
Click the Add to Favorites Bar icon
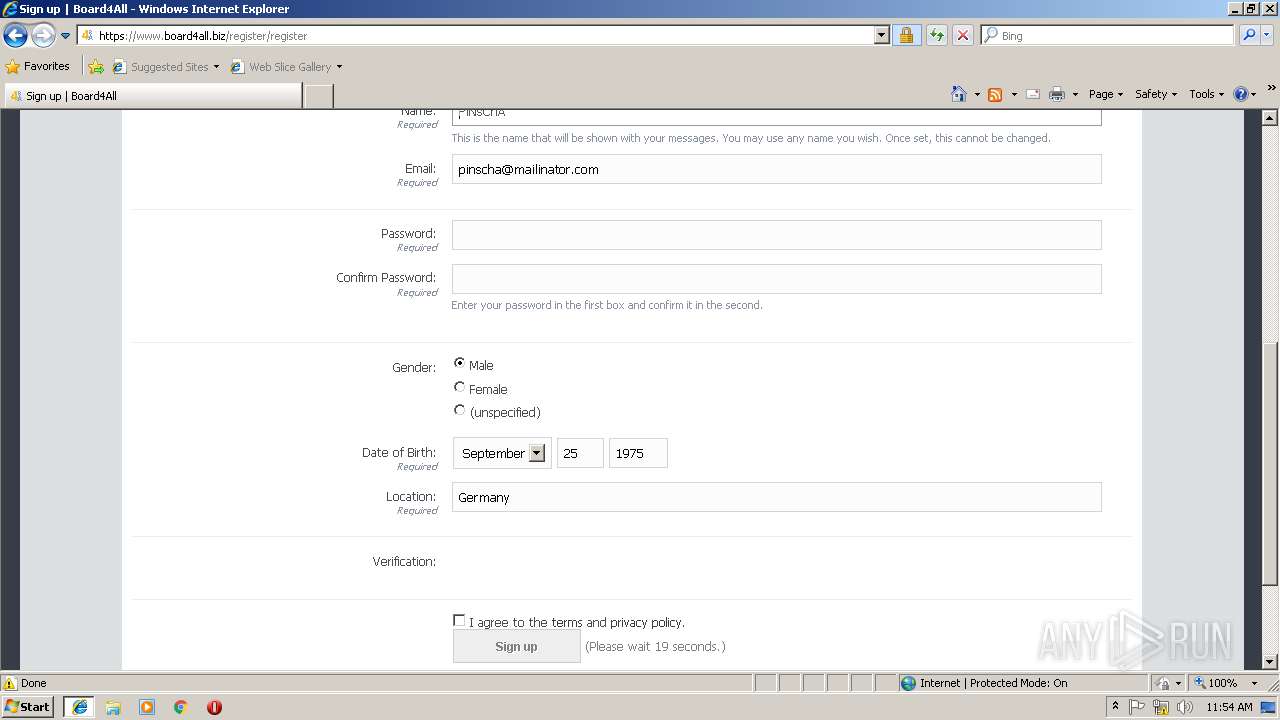pos(96,67)
